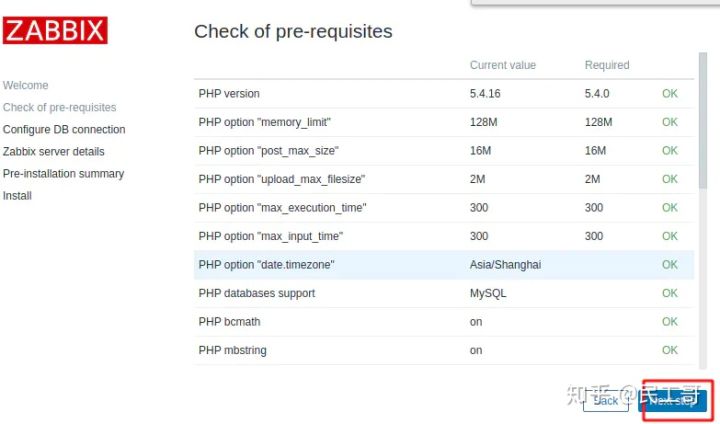Open Pre-installation summary step
The height and width of the screenshot is (424, 720).
[63, 174]
